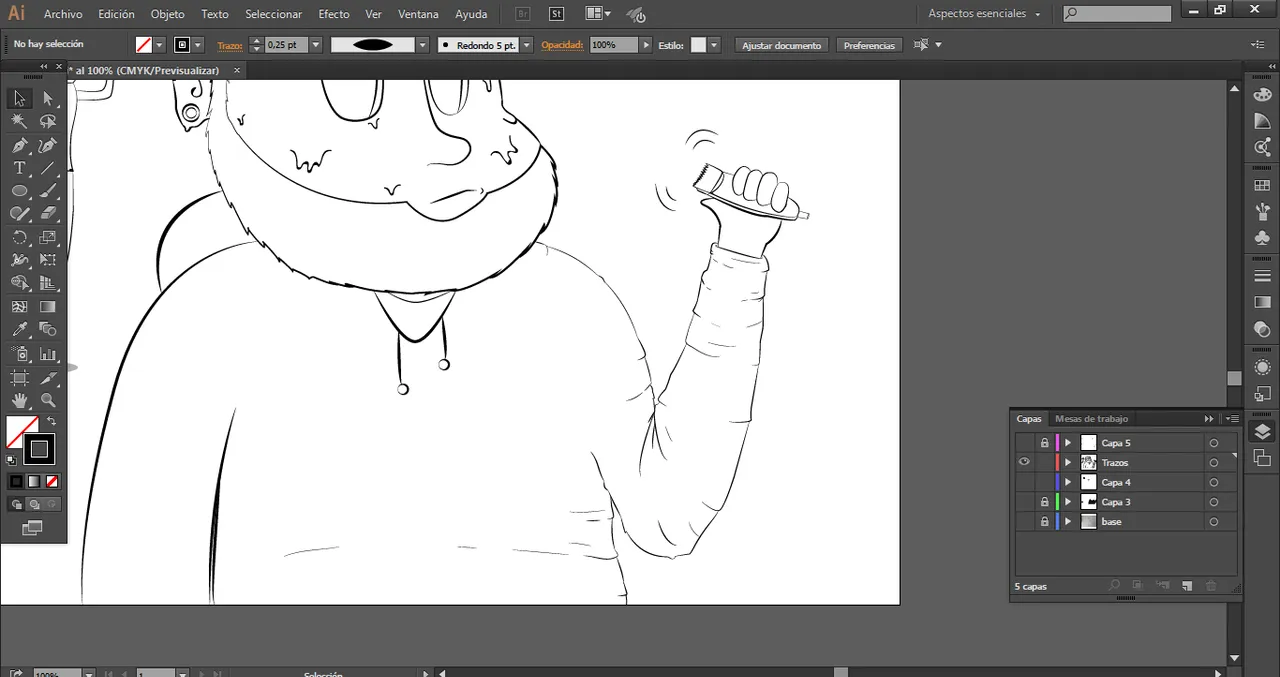1280x677 pixels.
Task: Unlock the Capa 5 layer
Action: [1045, 443]
